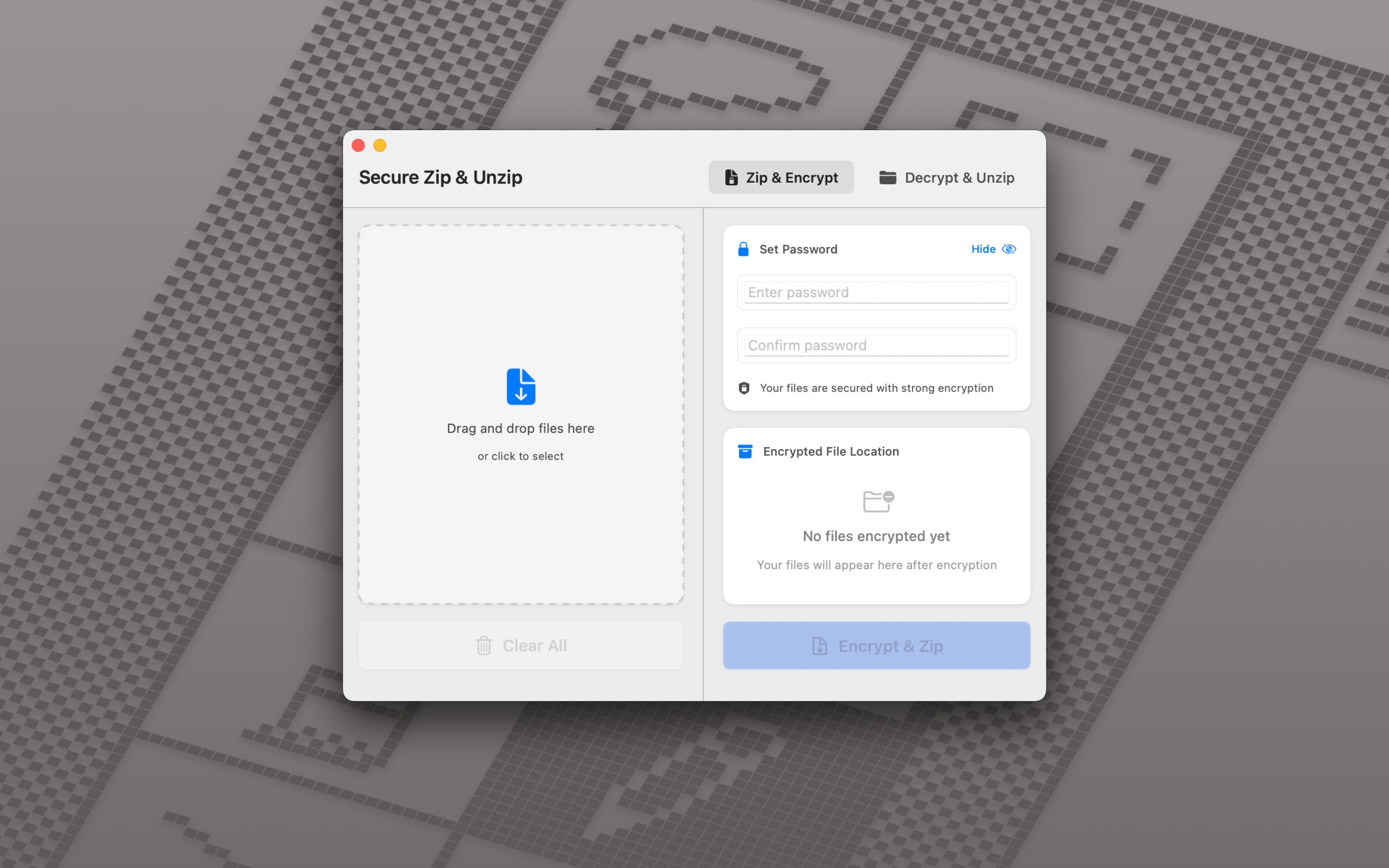The height and width of the screenshot is (868, 1389).
Task: Click 'Drag and drop files here' text
Action: [520, 428]
